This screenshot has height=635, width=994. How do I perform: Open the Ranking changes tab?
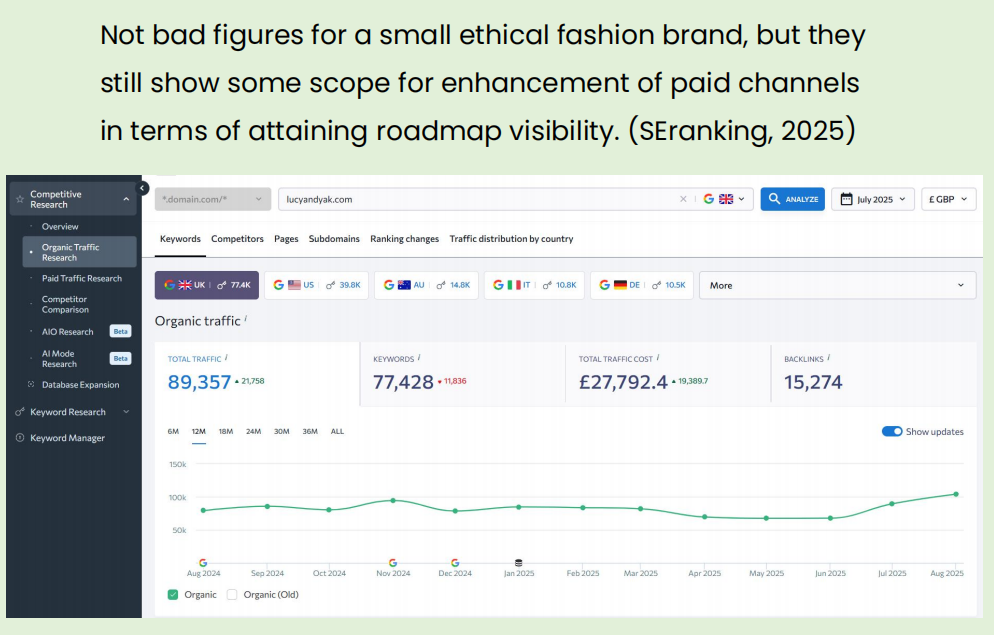tap(404, 239)
